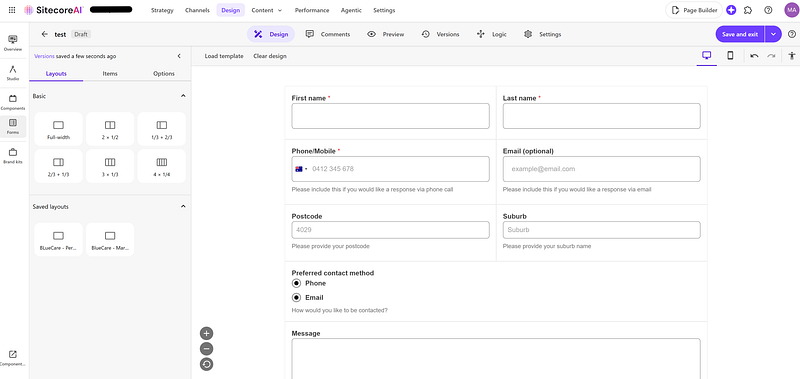Screen dimensions: 800x379
Task: Zoom in on the form canvas
Action: pyautogui.click(x=206, y=334)
